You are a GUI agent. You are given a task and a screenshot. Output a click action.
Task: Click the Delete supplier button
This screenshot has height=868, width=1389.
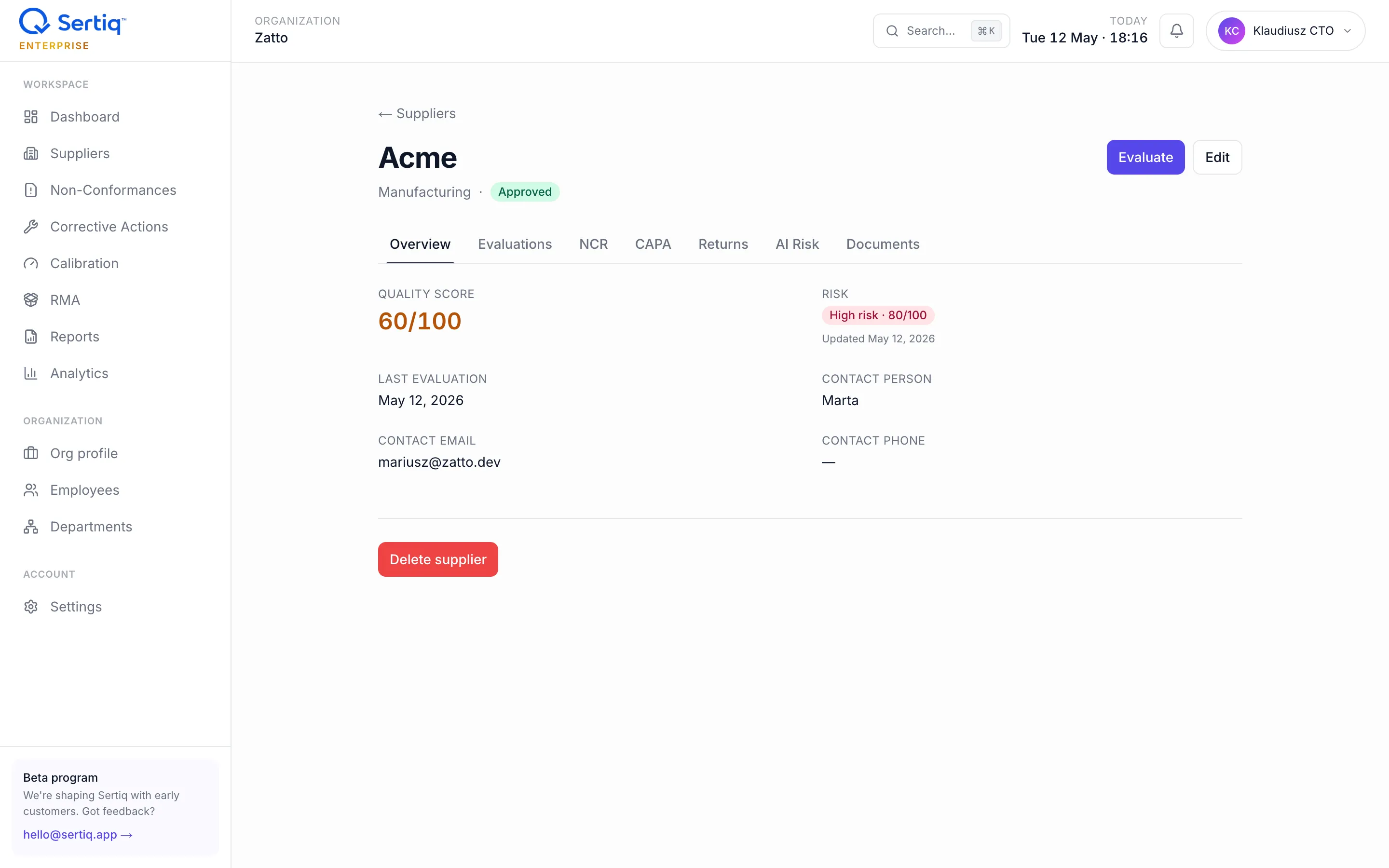click(438, 560)
